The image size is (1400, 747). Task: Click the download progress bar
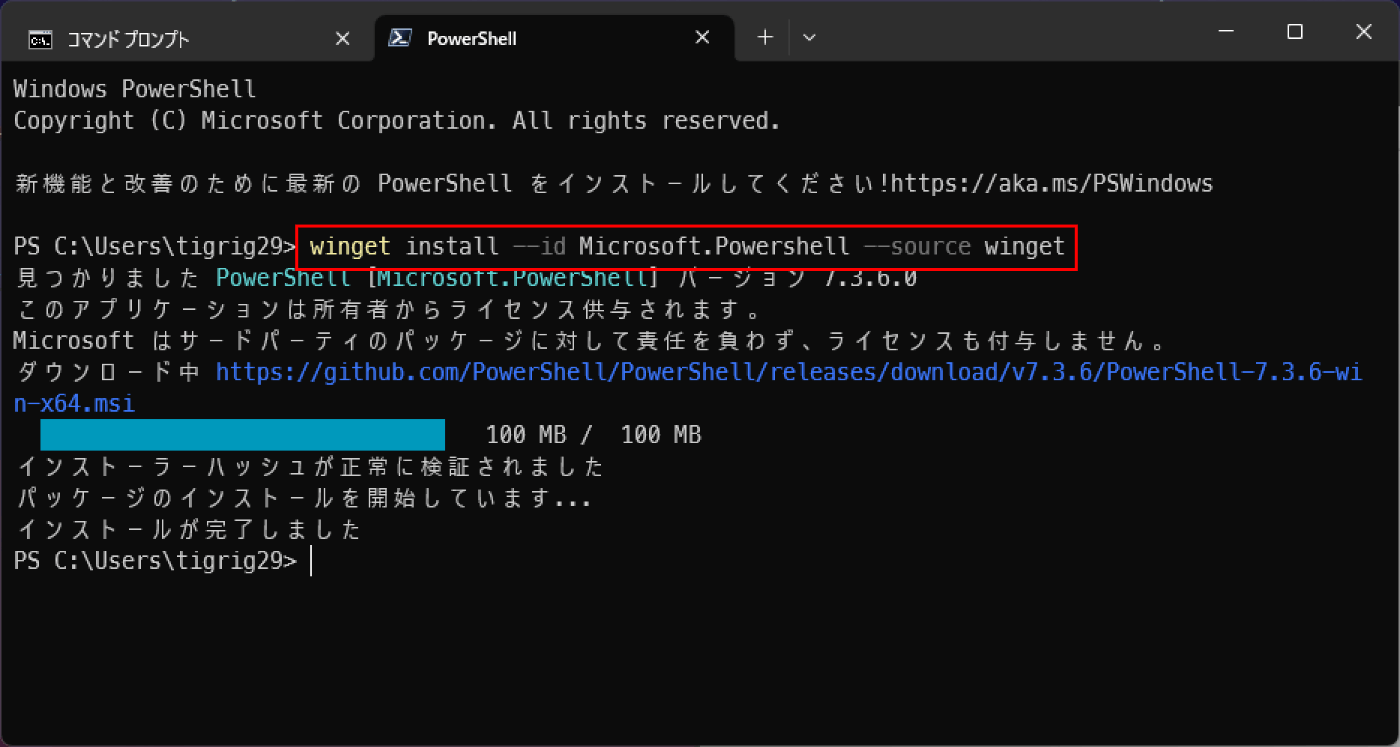pos(242,435)
